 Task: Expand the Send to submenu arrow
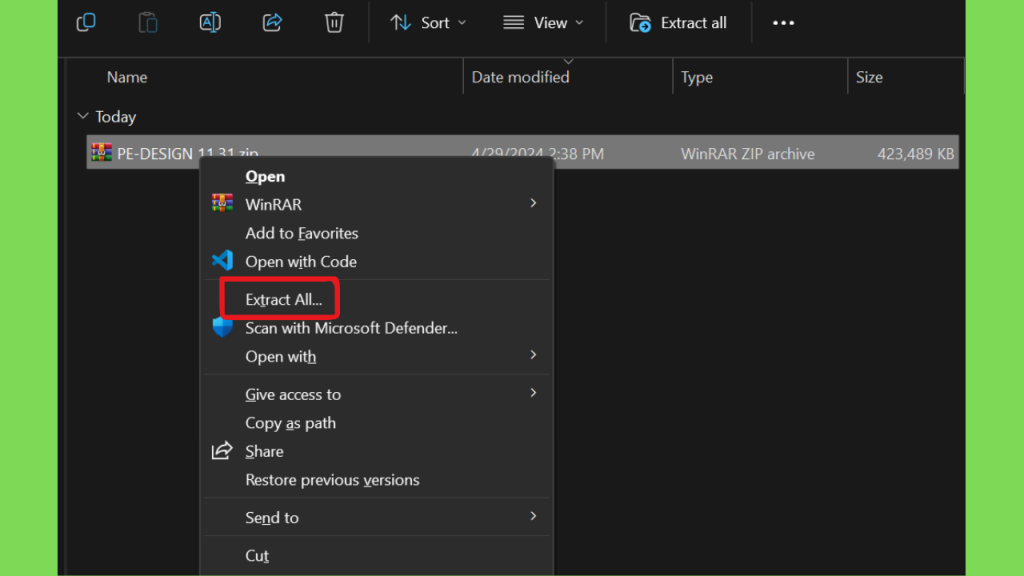pos(534,517)
